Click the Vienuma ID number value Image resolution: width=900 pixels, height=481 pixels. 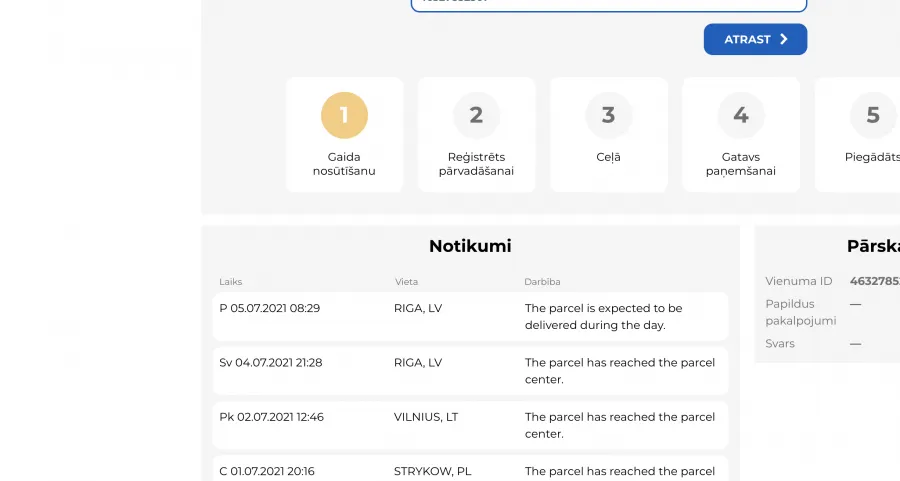(875, 281)
